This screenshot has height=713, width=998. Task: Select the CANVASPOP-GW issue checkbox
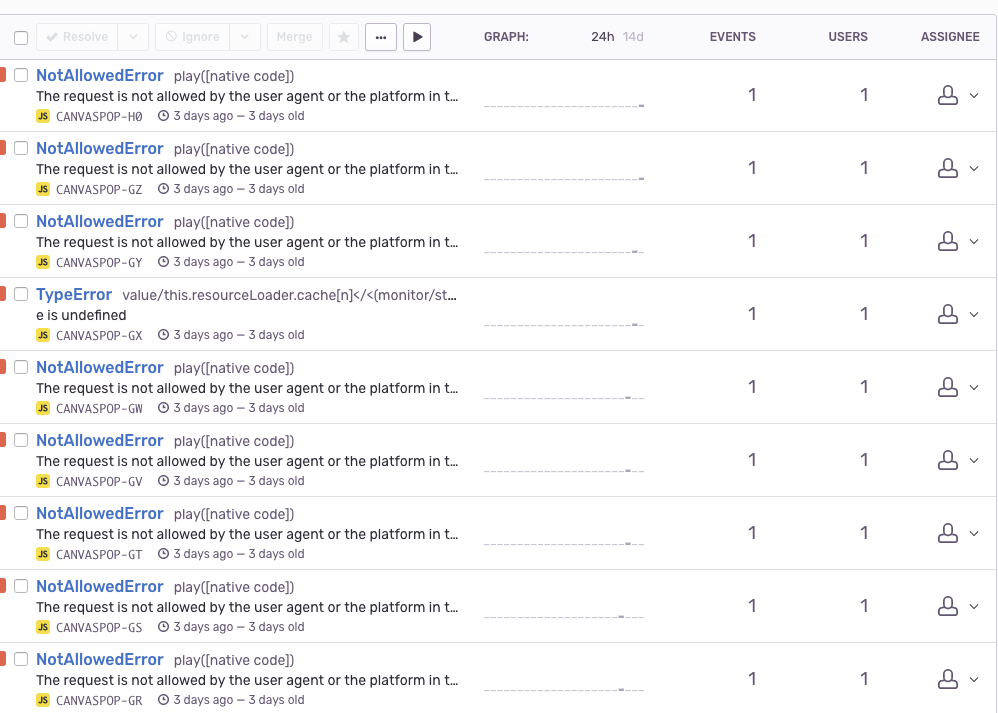point(21,367)
